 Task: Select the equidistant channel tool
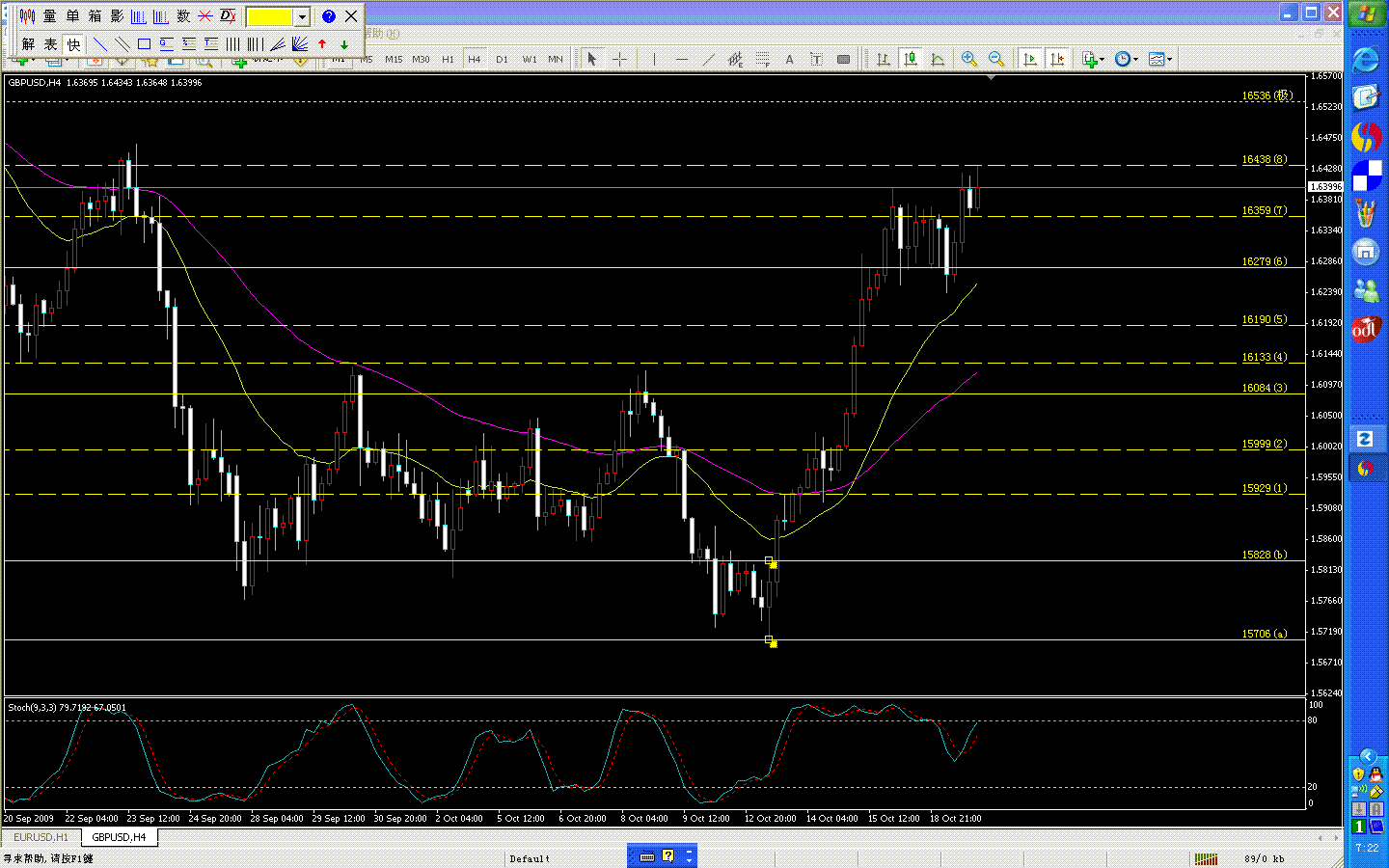(x=735, y=60)
